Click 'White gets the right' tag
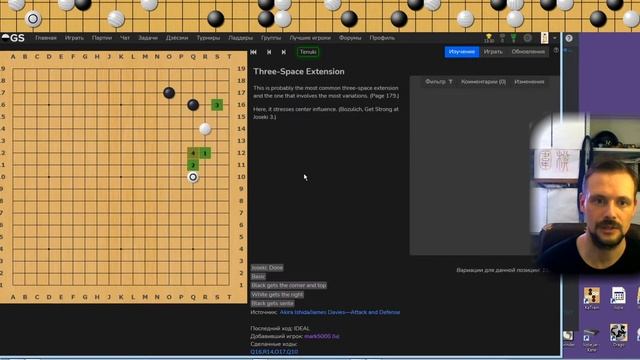Screen dimensions: 640x360 277,295
